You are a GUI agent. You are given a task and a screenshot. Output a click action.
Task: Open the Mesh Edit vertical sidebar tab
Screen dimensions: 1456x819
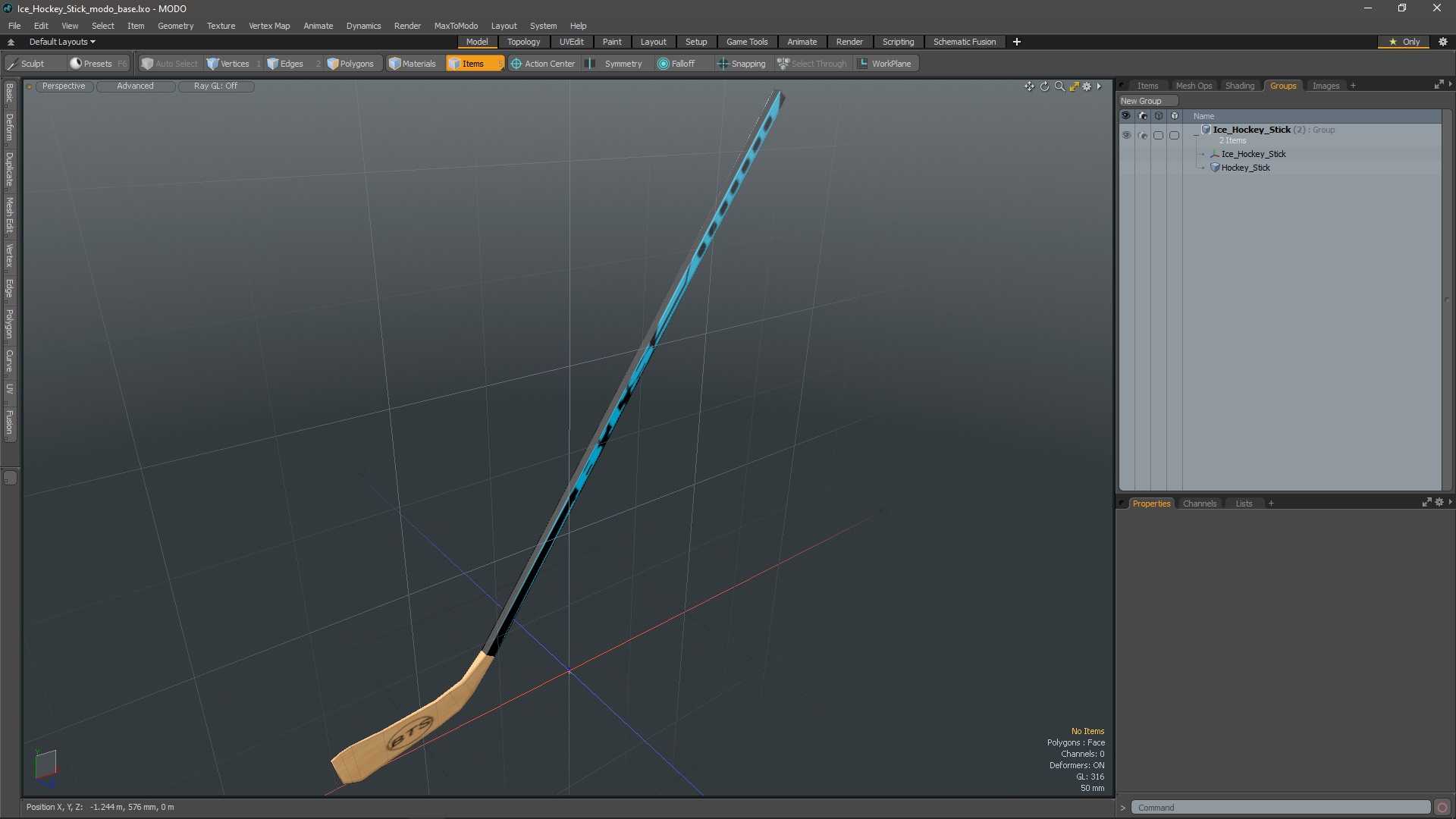click(x=9, y=215)
